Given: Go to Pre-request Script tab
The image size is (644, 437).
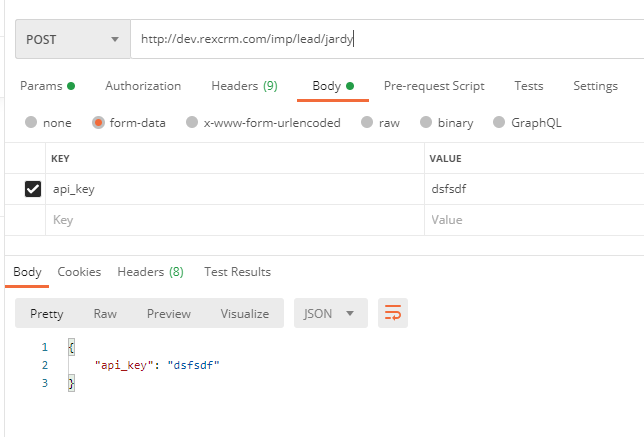Looking at the screenshot, I should [434, 86].
